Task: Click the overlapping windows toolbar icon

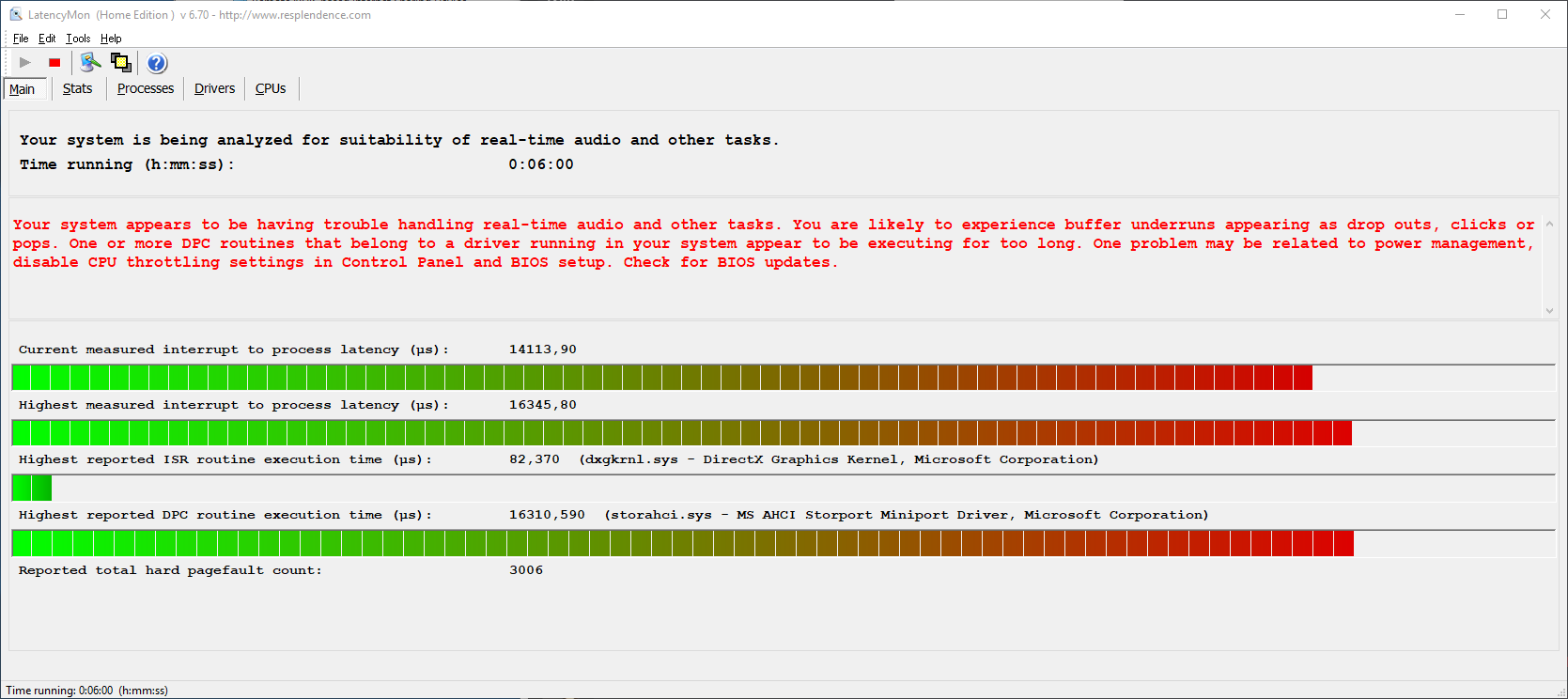Action: 121,63
